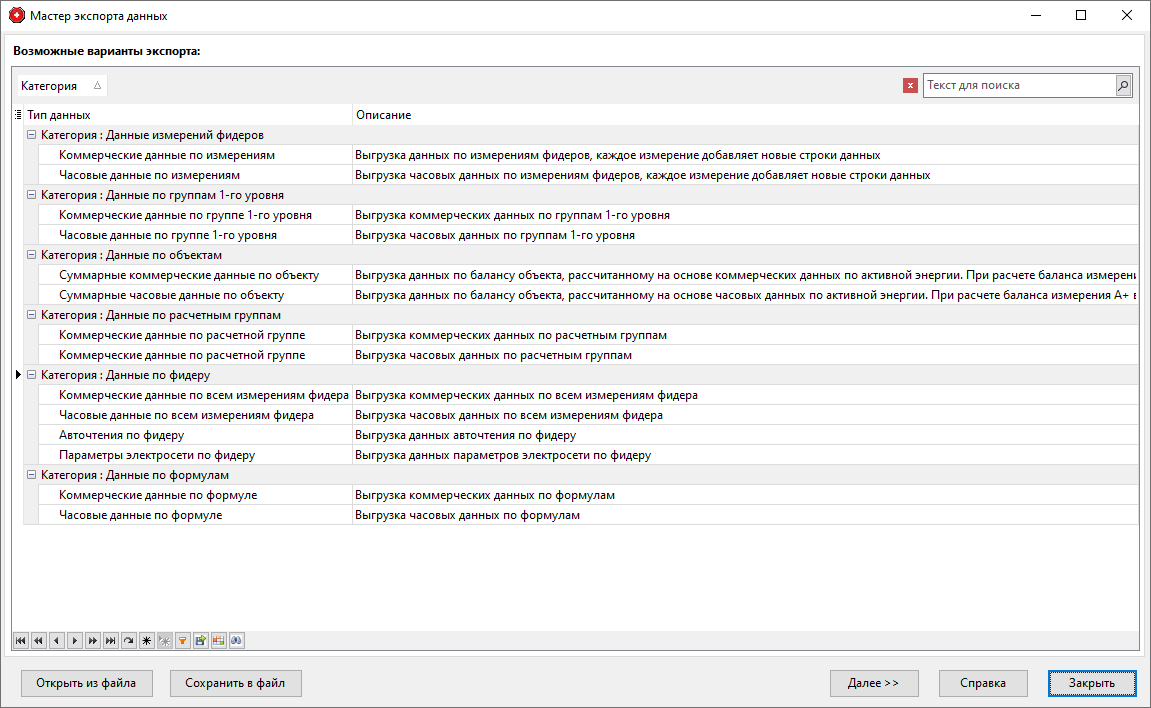The image size is (1151, 708).
Task: Click the red X clear search icon
Action: (910, 85)
